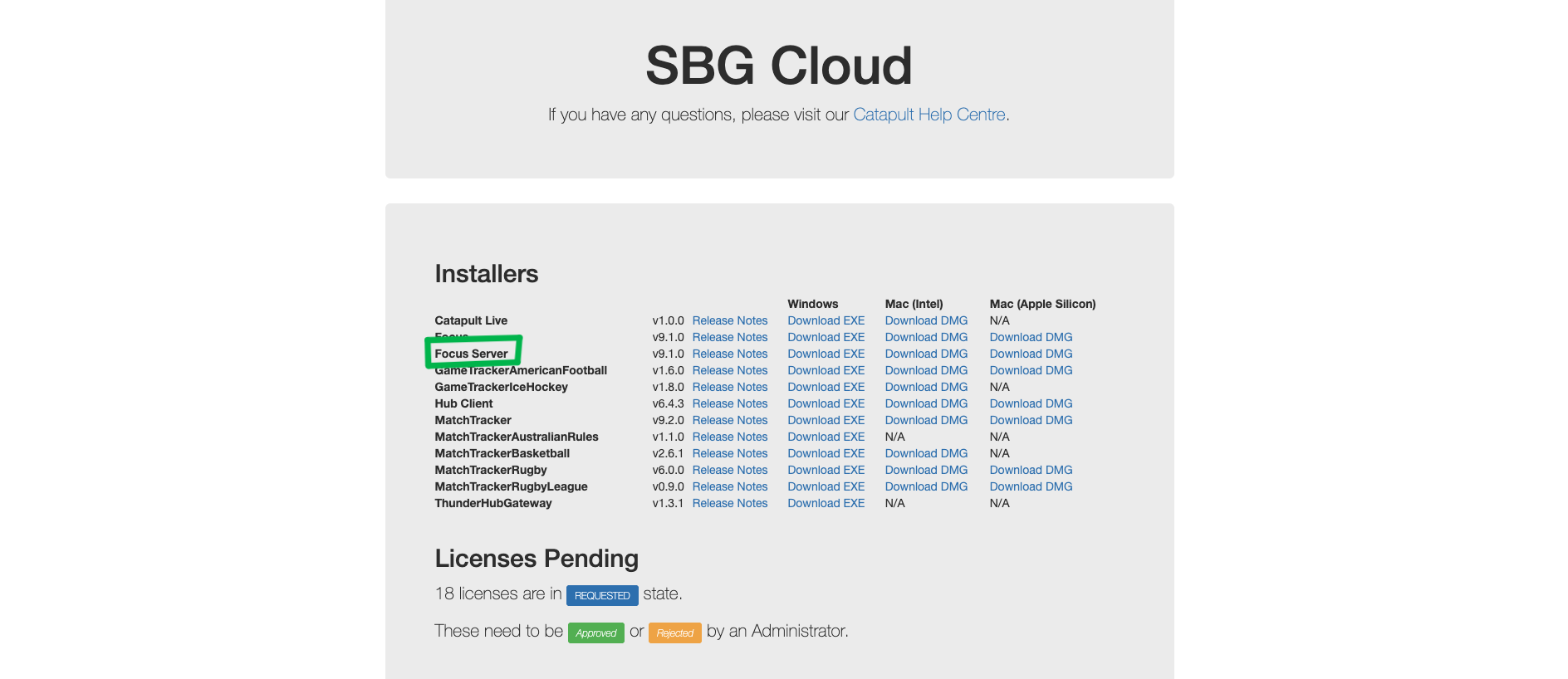Download Mac Intel DMG for Focus Server
The width and height of the screenshot is (1568, 679).
(926, 354)
